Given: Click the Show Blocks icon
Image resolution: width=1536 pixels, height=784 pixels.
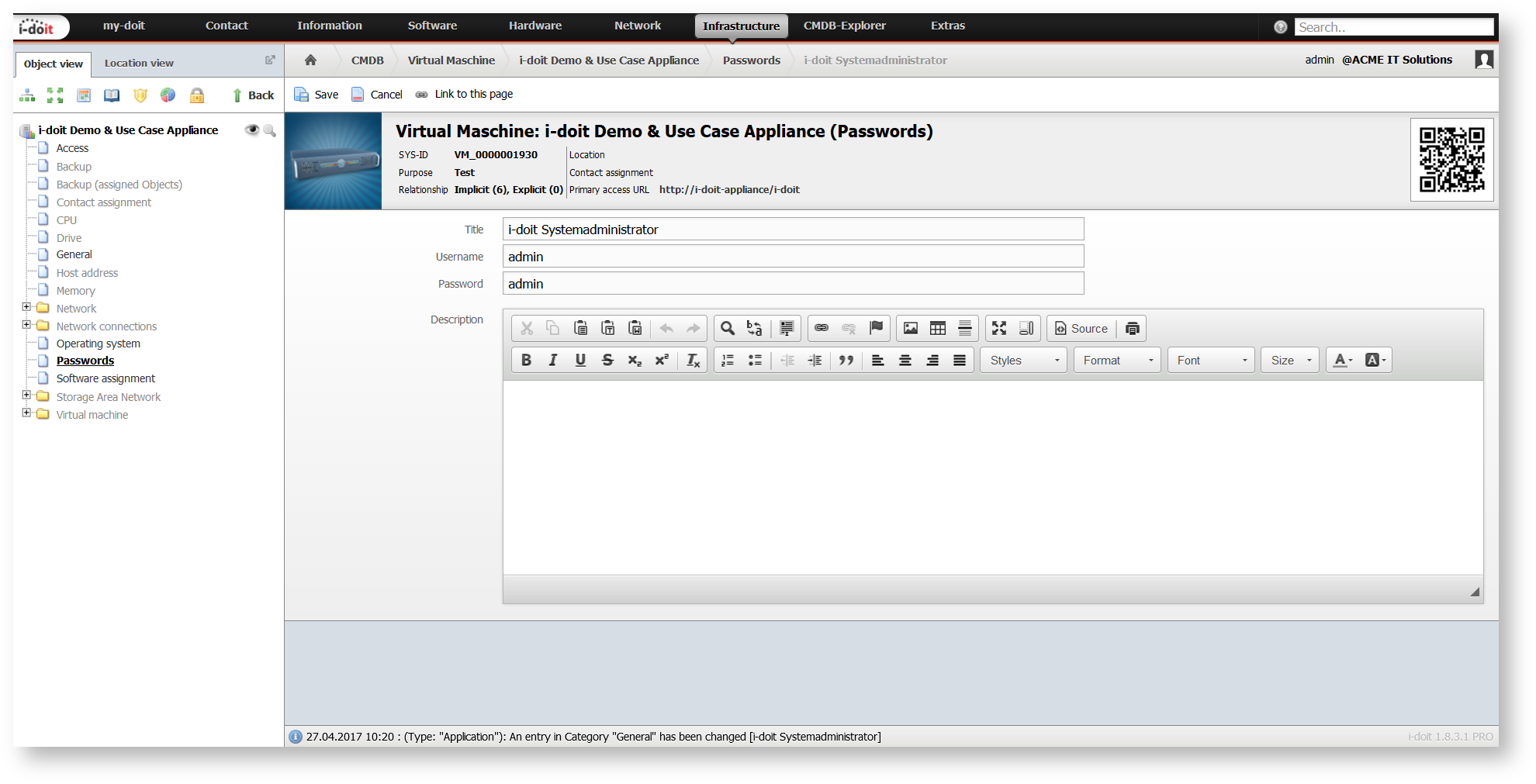Looking at the screenshot, I should (x=1026, y=329).
